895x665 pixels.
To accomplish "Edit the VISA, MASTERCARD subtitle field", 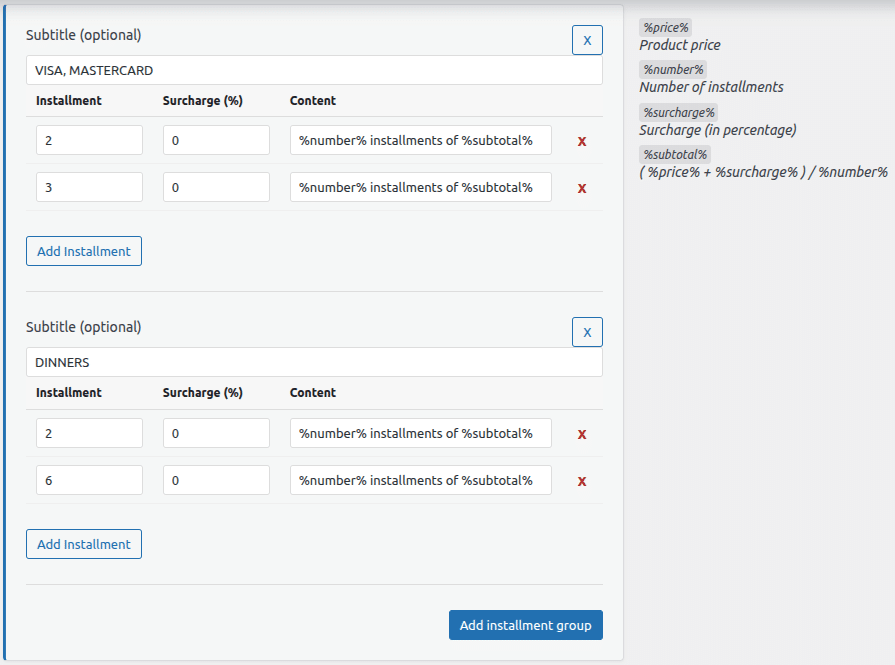I will pyautogui.click(x=314, y=70).
